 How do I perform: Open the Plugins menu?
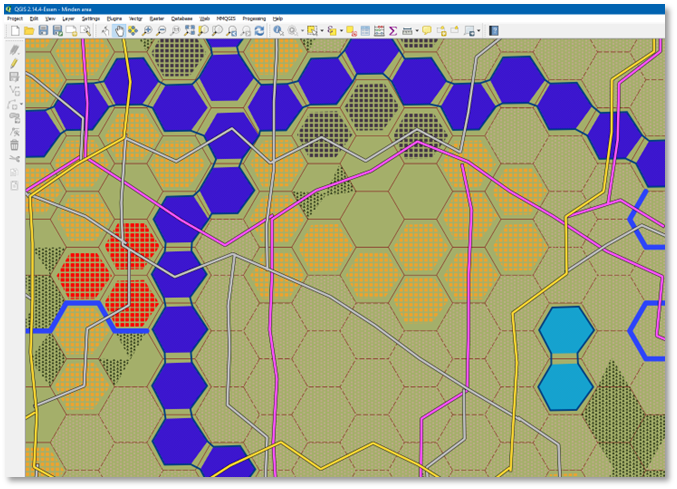coord(112,18)
